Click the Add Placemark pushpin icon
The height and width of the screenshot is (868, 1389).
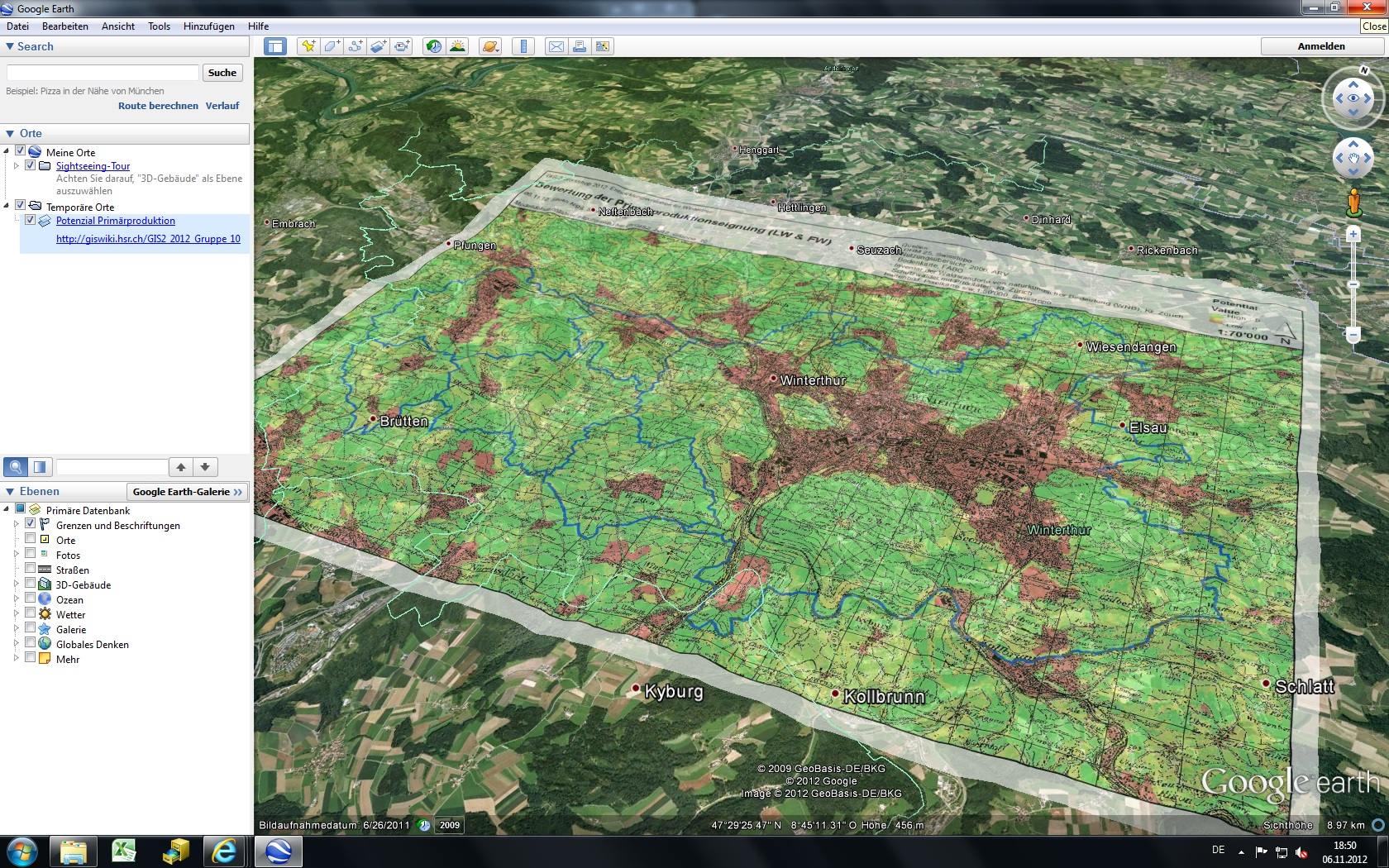click(308, 46)
